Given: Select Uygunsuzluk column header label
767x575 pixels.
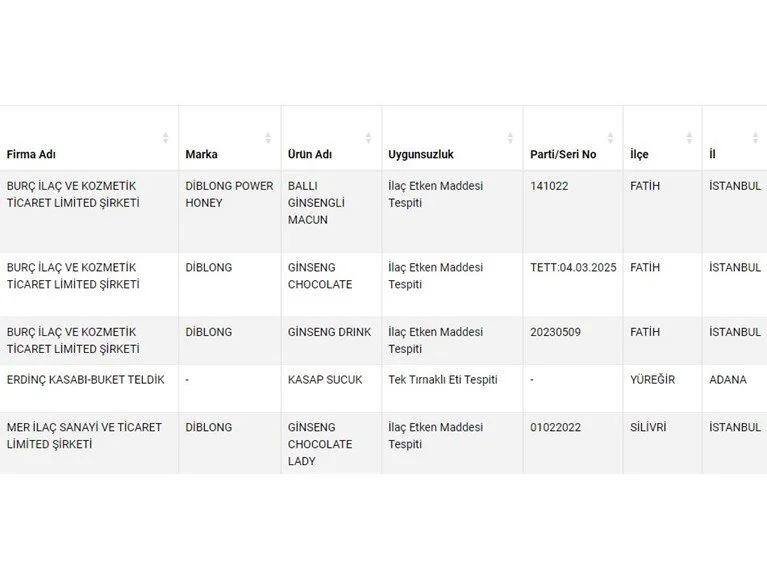Looking at the screenshot, I should 421,155.
